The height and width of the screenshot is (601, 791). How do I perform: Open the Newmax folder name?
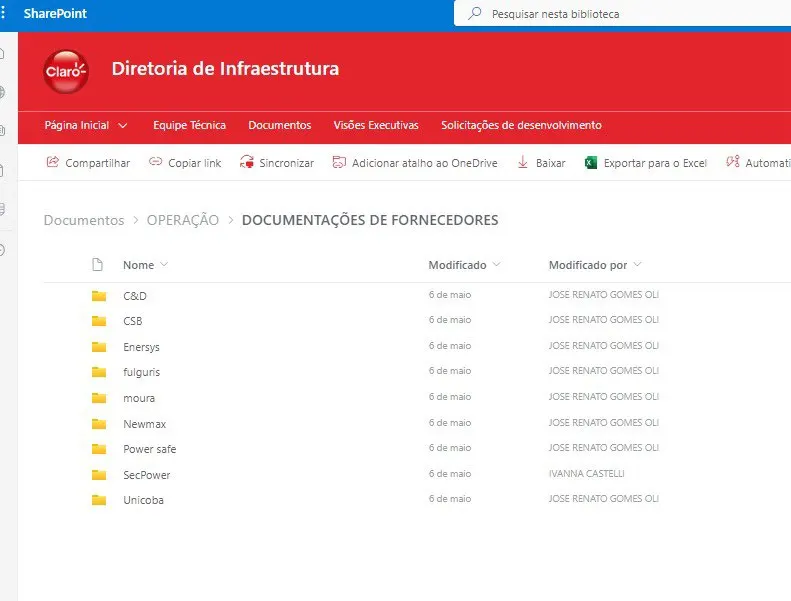click(144, 424)
